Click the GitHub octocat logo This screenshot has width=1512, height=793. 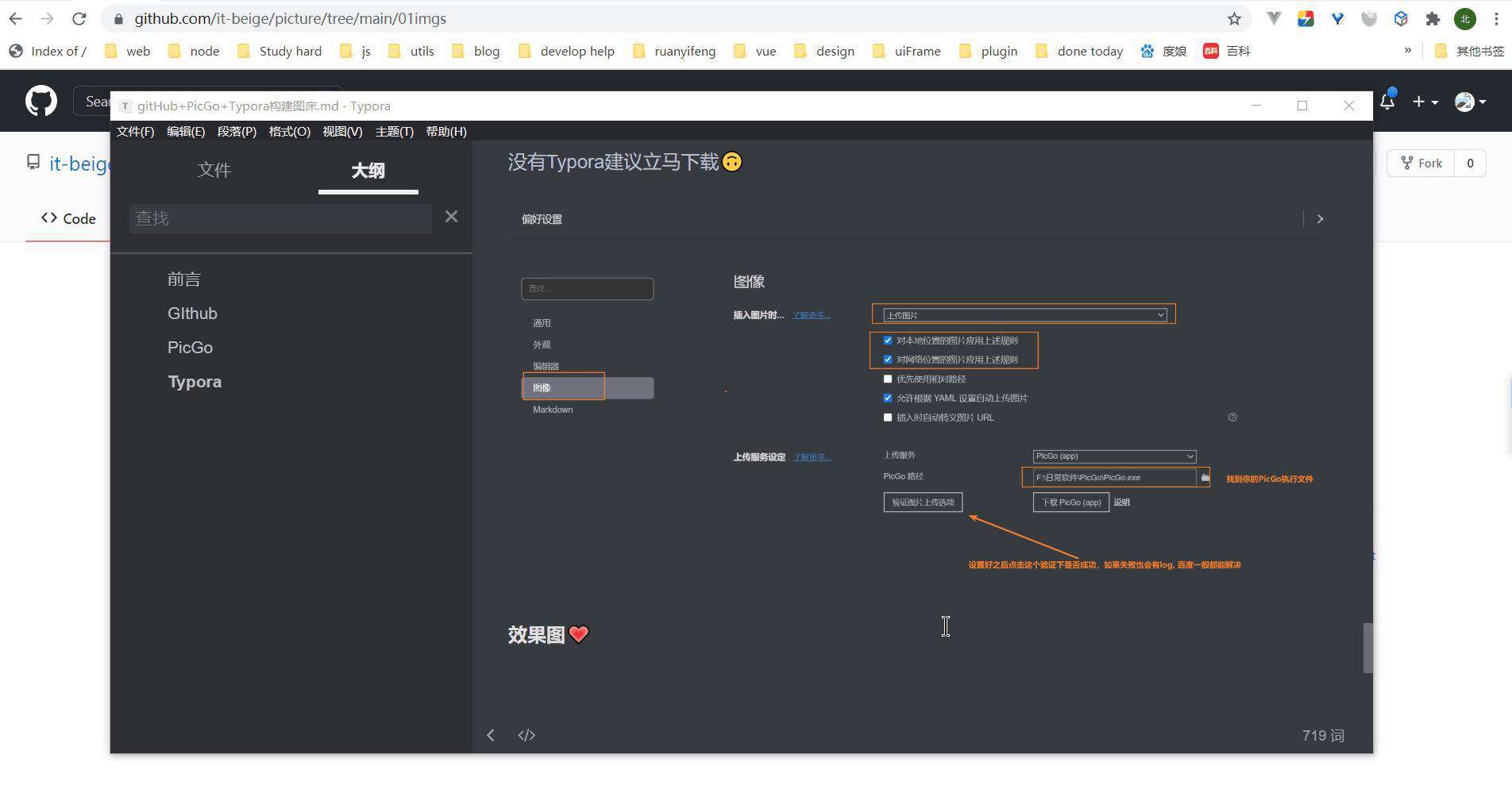point(41,101)
